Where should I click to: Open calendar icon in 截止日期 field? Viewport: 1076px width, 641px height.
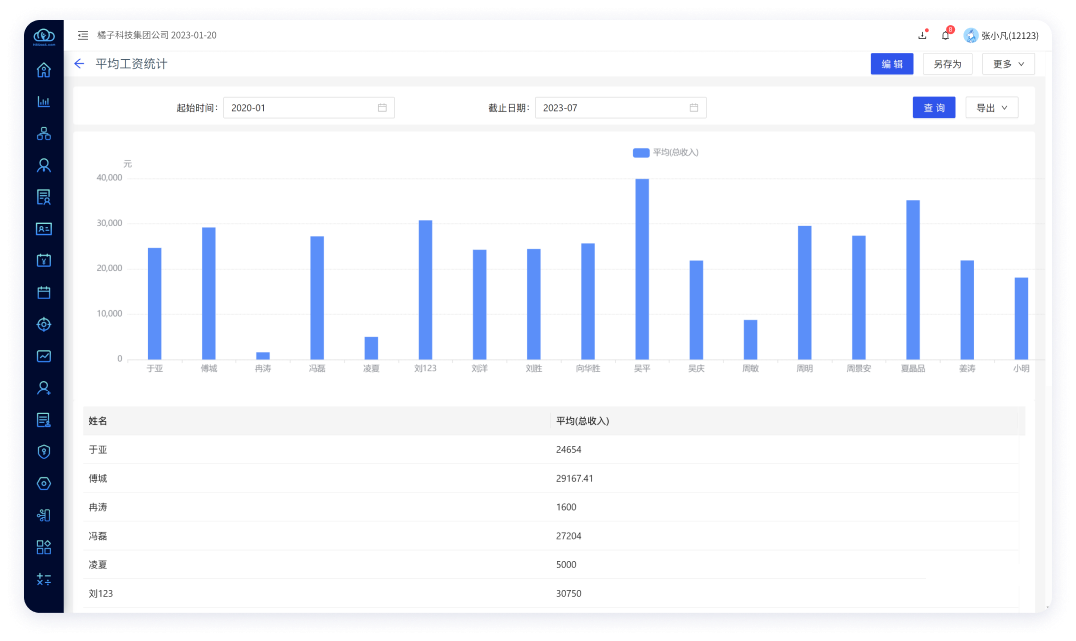[x=694, y=108]
